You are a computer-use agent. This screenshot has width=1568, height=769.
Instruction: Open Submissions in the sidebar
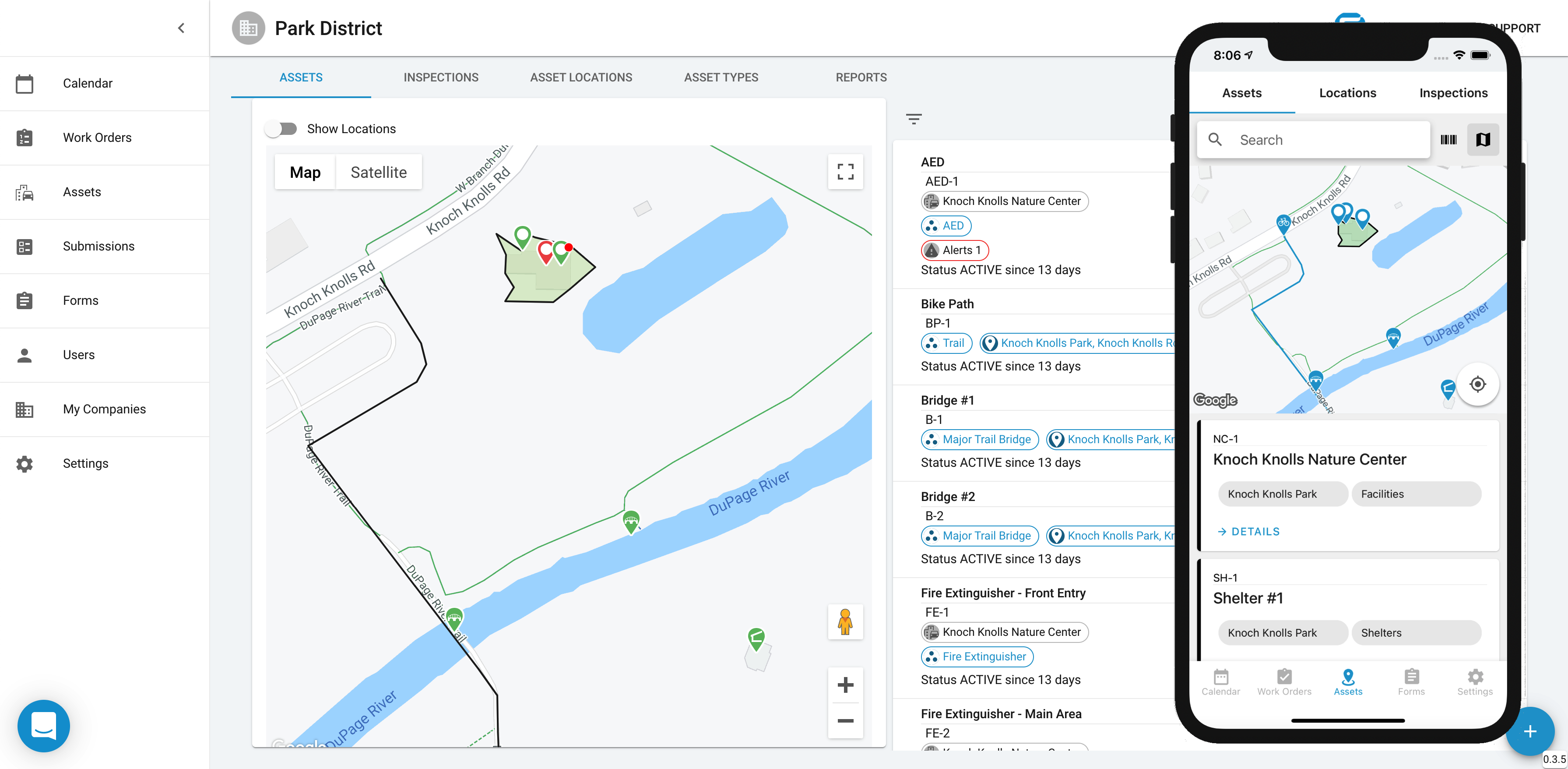(x=105, y=246)
